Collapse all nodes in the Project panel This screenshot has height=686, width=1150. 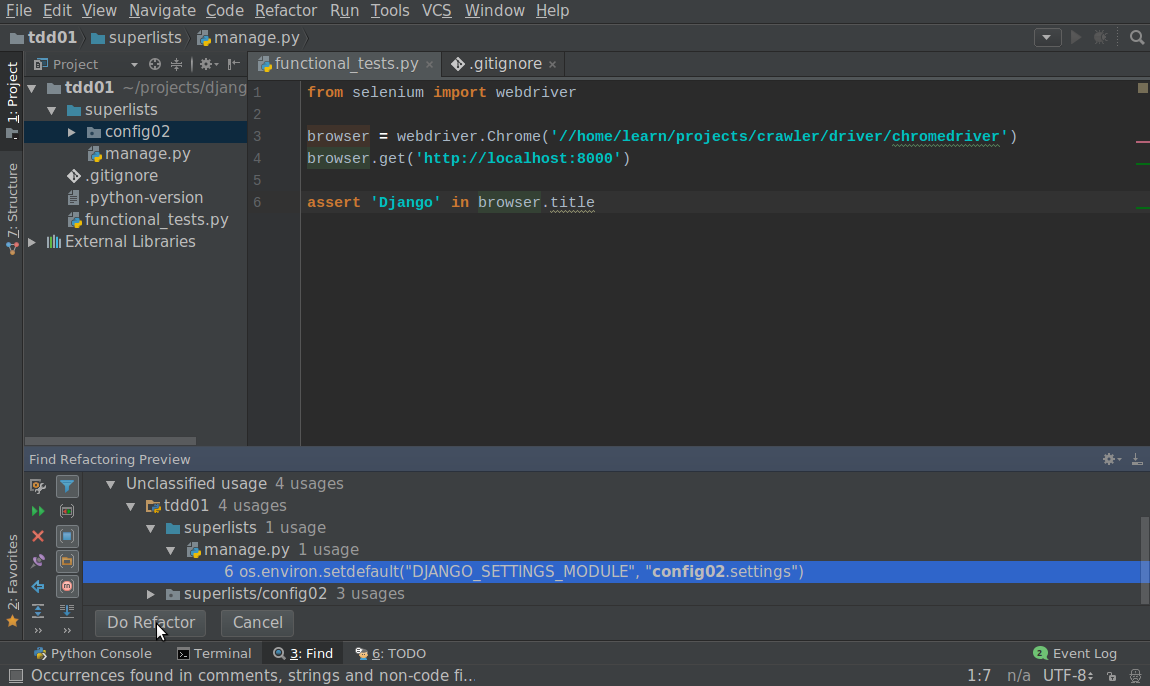[x=176, y=63]
